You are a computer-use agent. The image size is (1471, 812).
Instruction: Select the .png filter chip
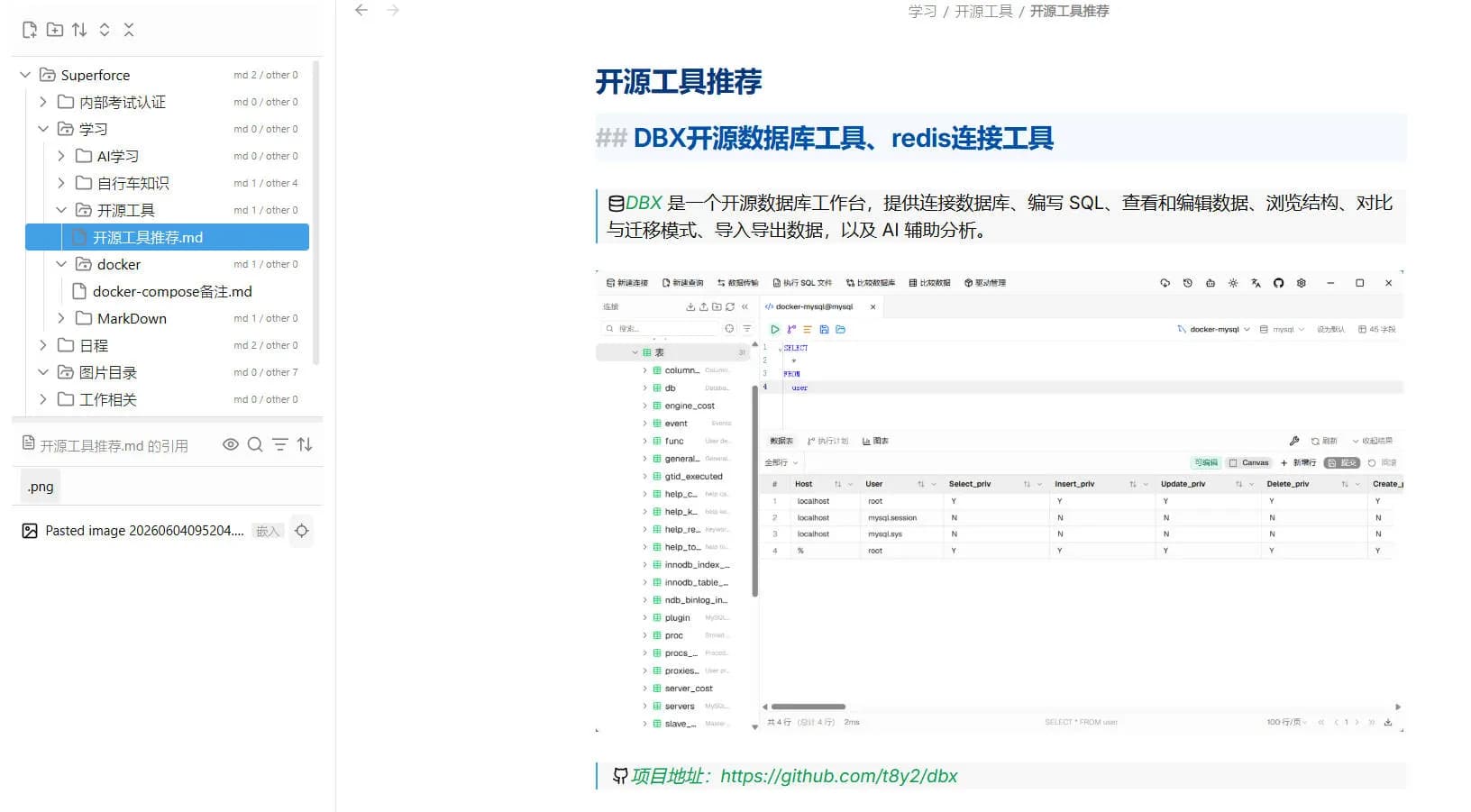pos(40,487)
